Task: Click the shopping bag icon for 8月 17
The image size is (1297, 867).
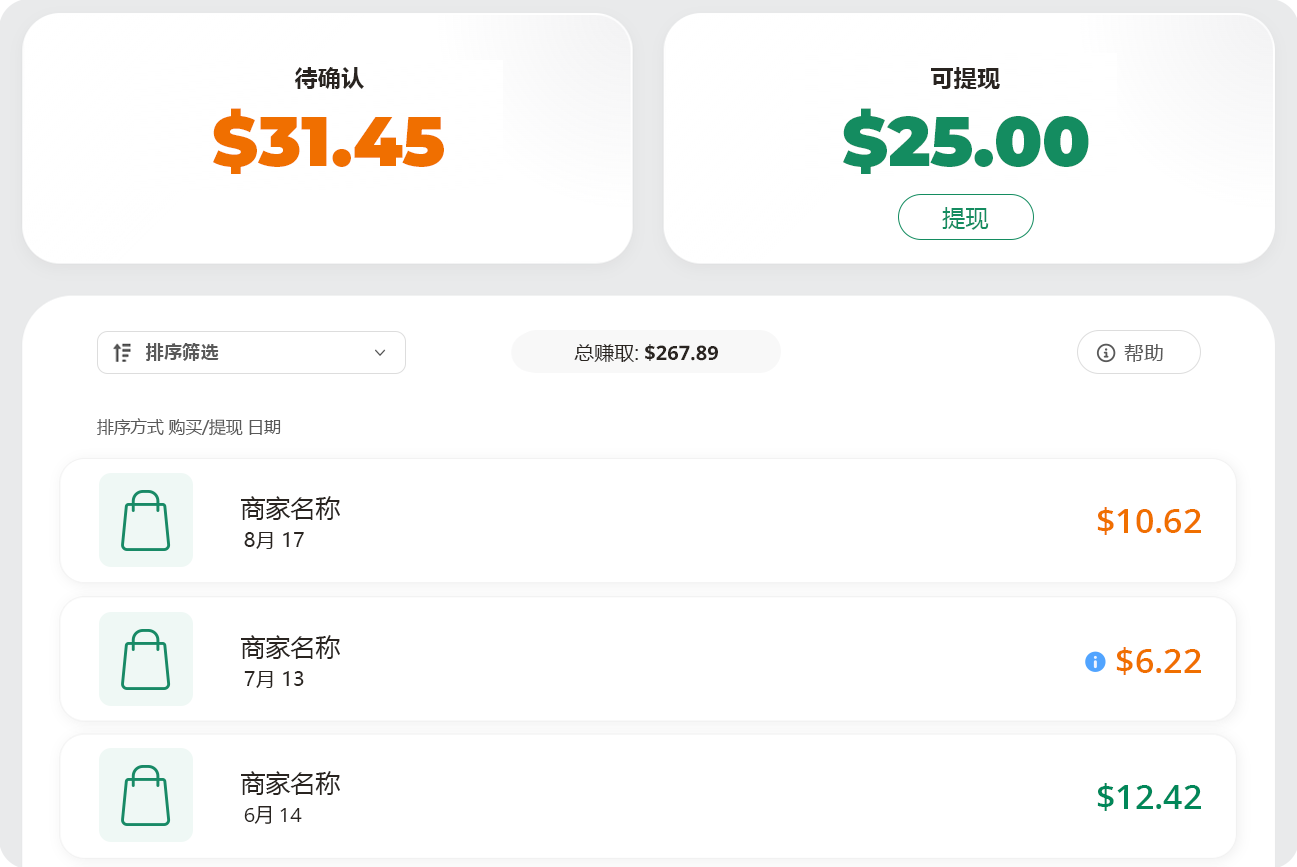Action: point(146,520)
